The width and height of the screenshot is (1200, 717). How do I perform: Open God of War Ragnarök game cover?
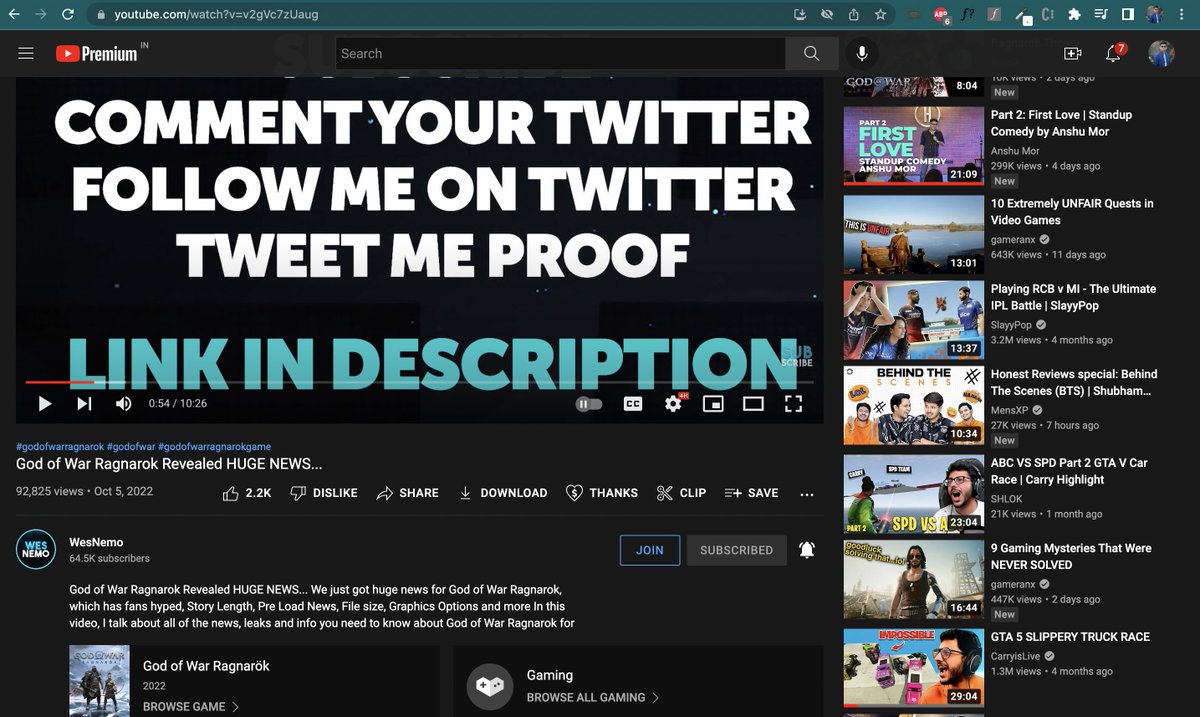100,680
